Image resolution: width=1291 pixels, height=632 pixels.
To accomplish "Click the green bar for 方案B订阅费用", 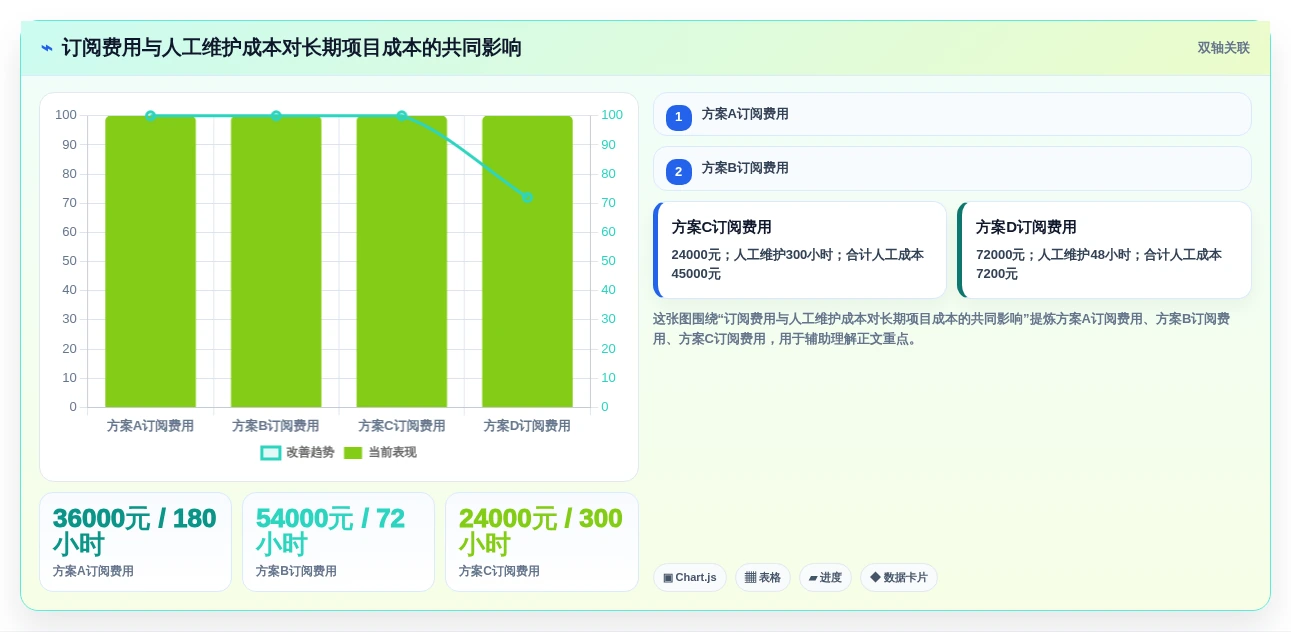I will pos(276,261).
